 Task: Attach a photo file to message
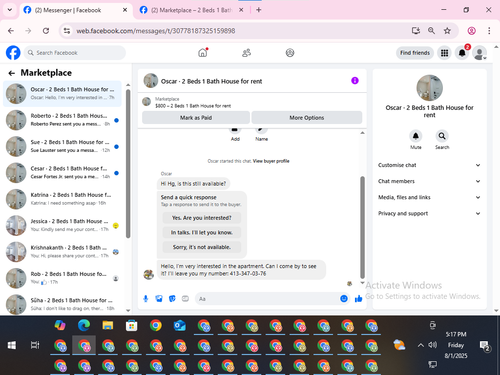159,299
